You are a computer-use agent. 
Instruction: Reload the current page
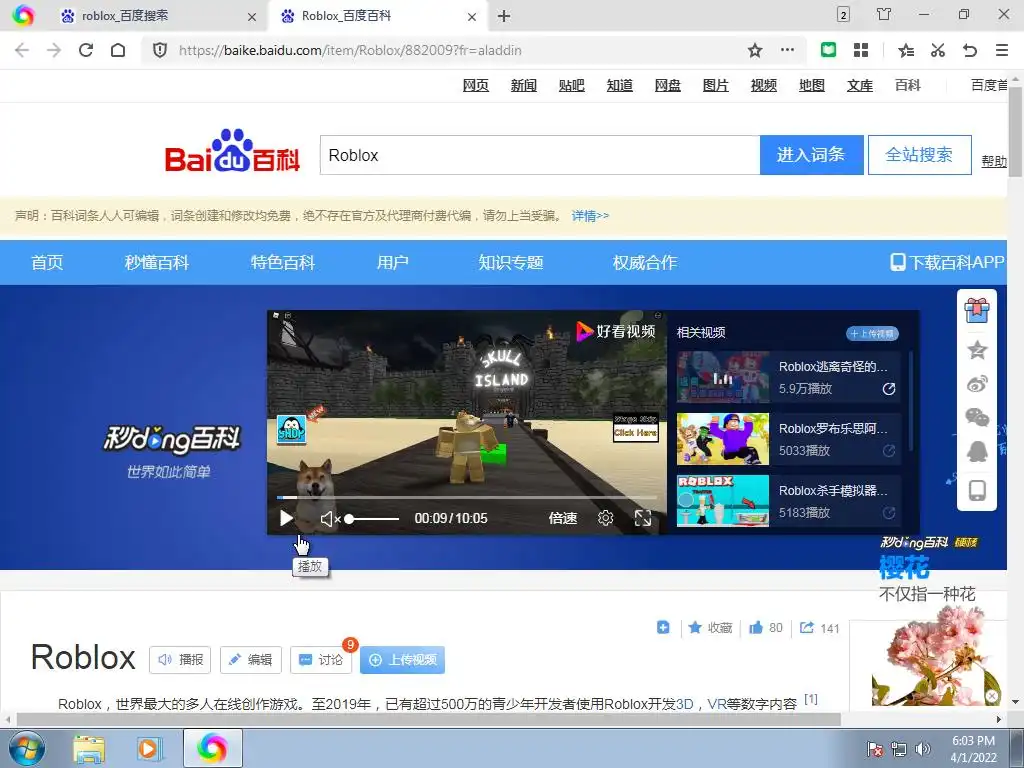point(86,50)
